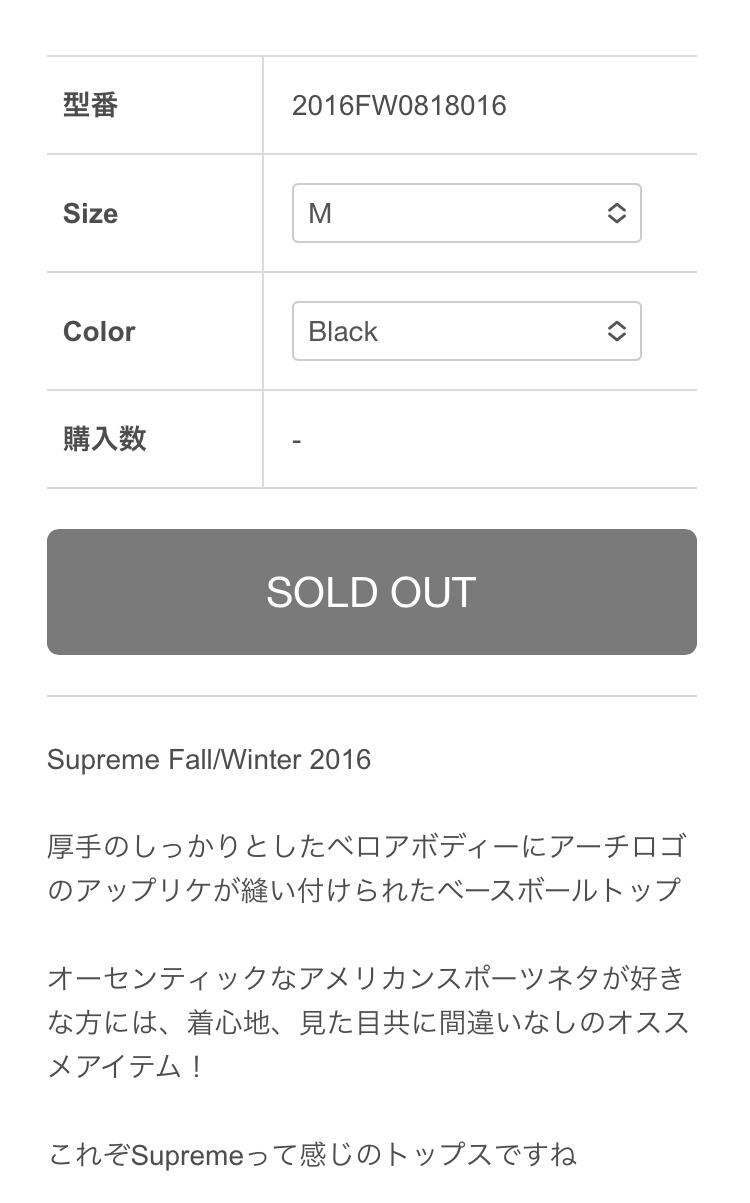Click the 型番 row label
The height and width of the screenshot is (1203, 750).
point(91,105)
